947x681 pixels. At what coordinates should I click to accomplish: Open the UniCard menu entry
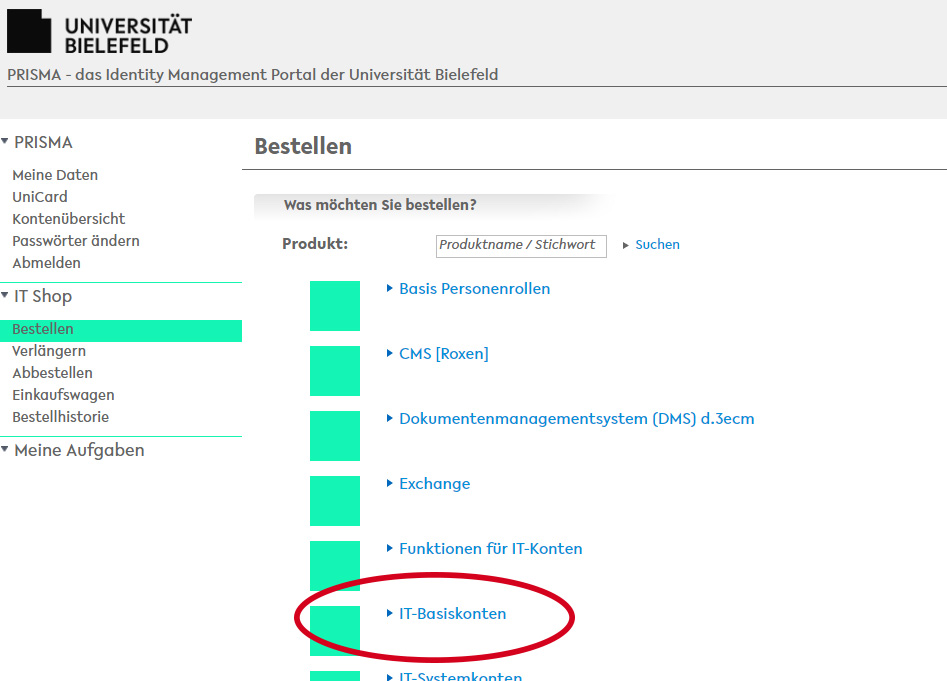(40, 197)
